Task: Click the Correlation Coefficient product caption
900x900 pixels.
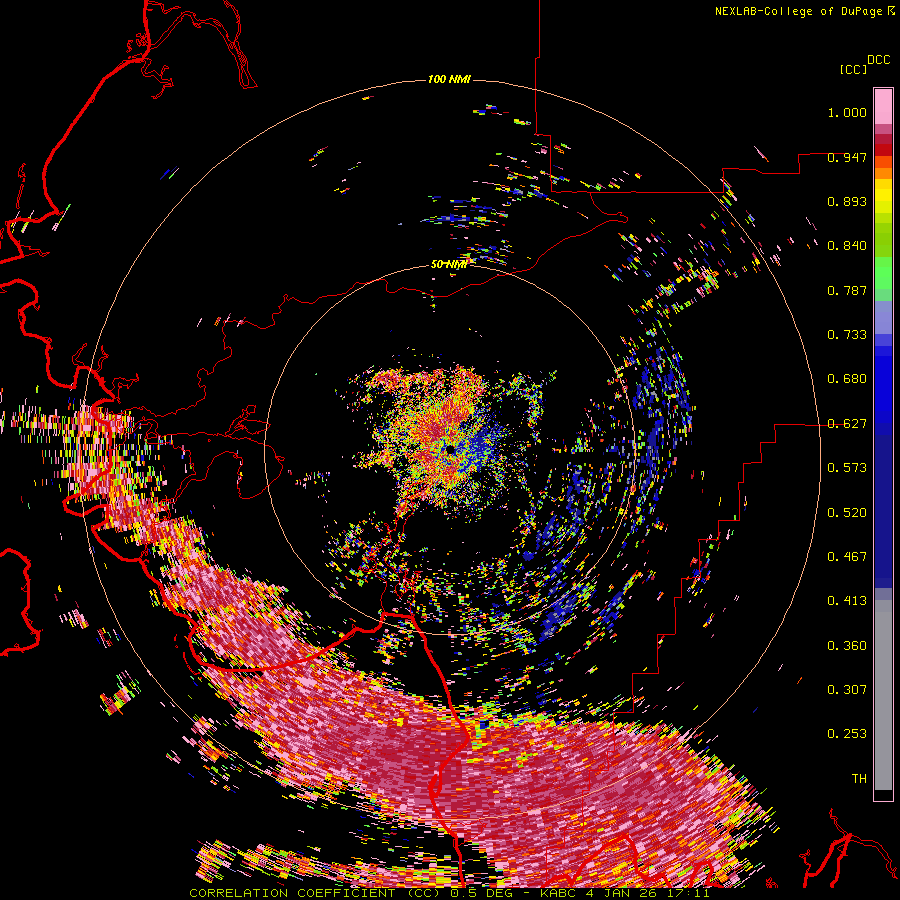Action: pyautogui.click(x=449, y=893)
